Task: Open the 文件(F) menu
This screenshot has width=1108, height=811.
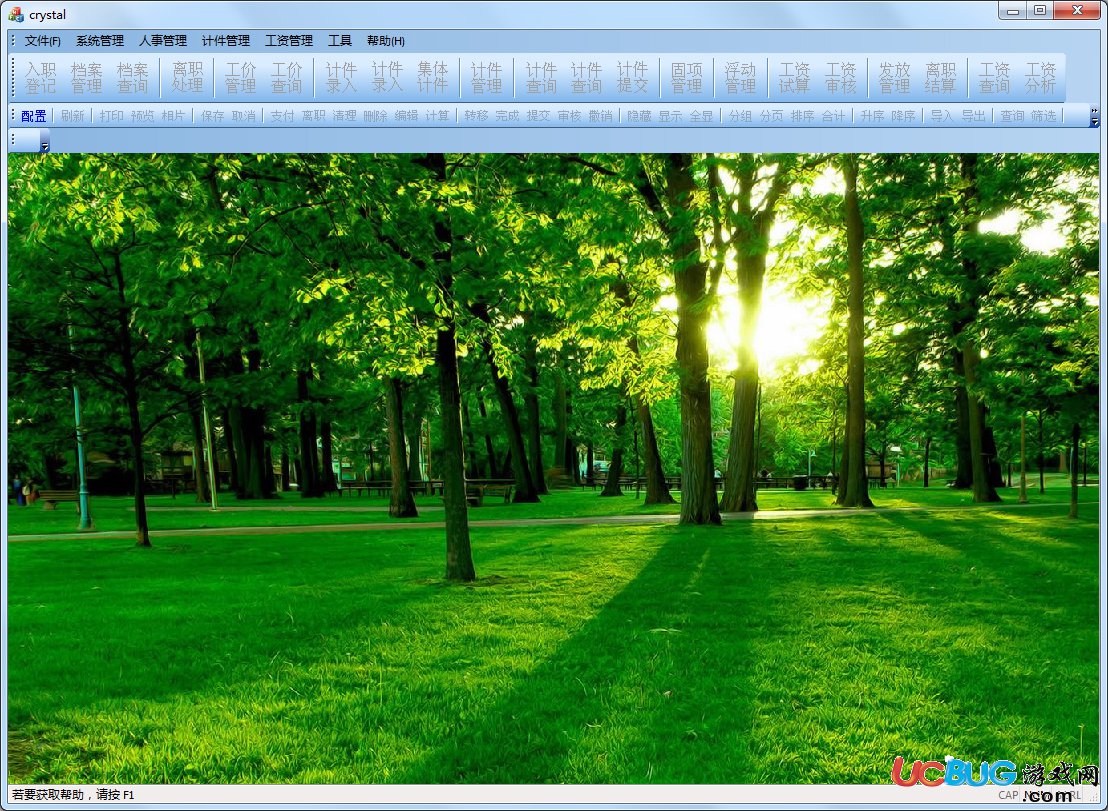Action: tap(42, 41)
